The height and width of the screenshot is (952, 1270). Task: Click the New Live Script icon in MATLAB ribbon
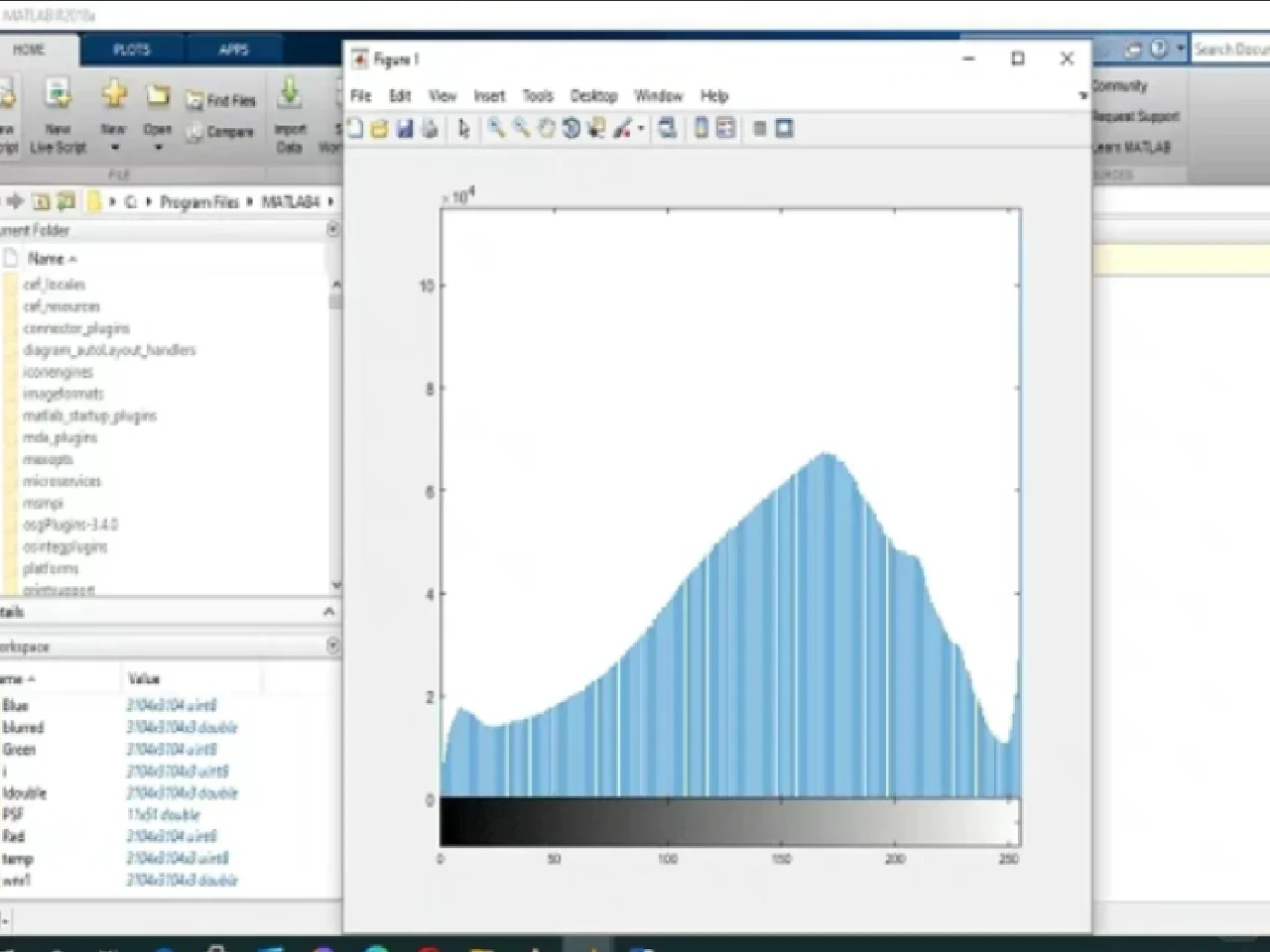click(58, 117)
